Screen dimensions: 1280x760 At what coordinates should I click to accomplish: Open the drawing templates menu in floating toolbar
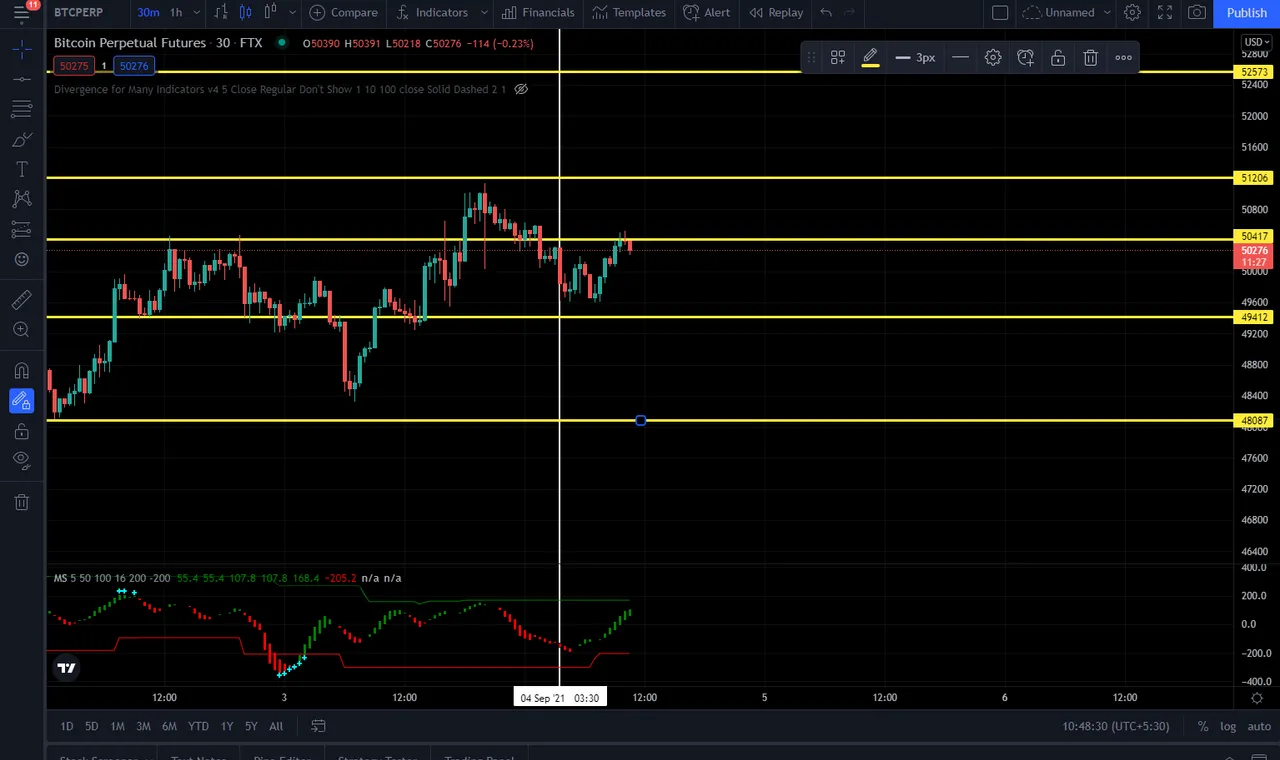coord(838,58)
